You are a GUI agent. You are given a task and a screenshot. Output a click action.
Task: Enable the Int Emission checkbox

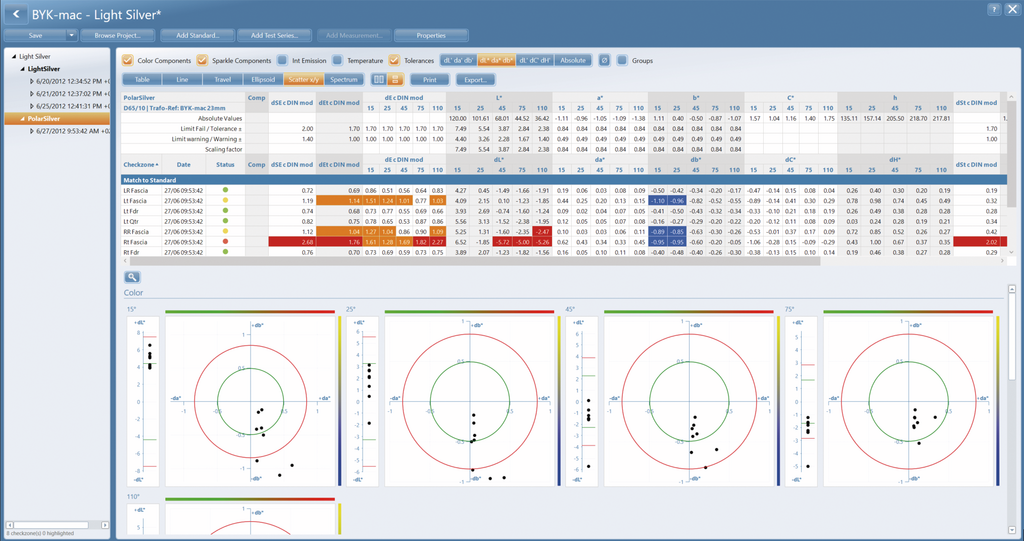pyautogui.click(x=282, y=60)
